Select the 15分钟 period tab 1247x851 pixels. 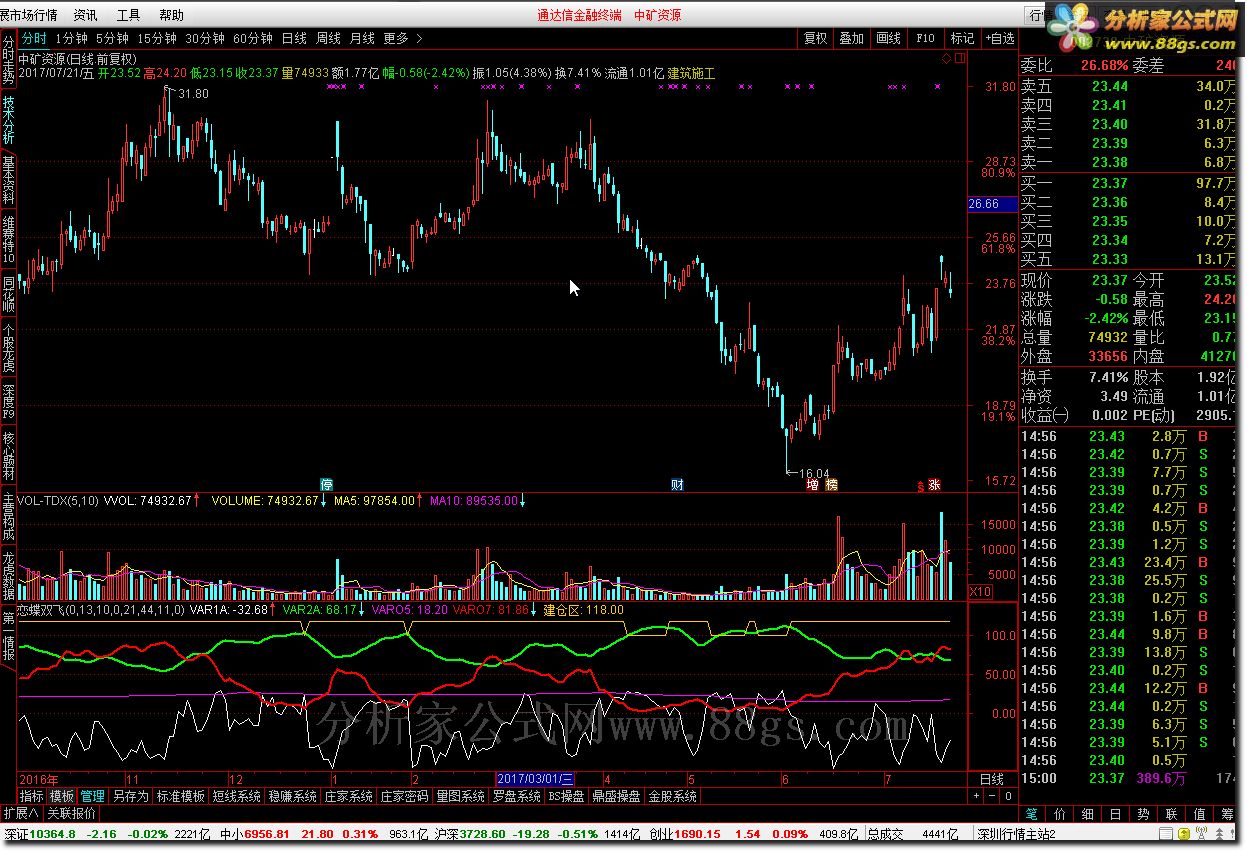coord(156,39)
